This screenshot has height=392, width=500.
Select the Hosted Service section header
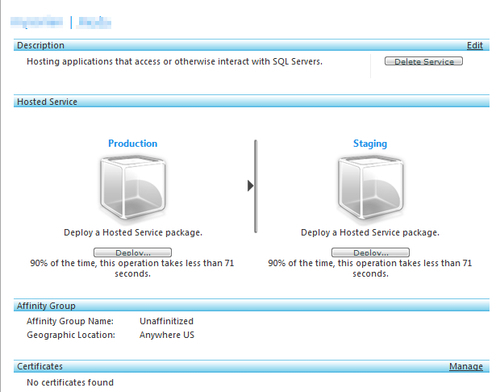point(251,101)
